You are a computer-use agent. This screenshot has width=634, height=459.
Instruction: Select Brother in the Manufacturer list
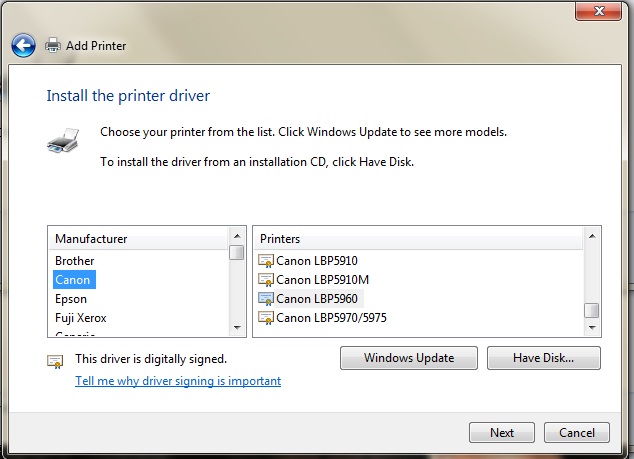click(75, 261)
